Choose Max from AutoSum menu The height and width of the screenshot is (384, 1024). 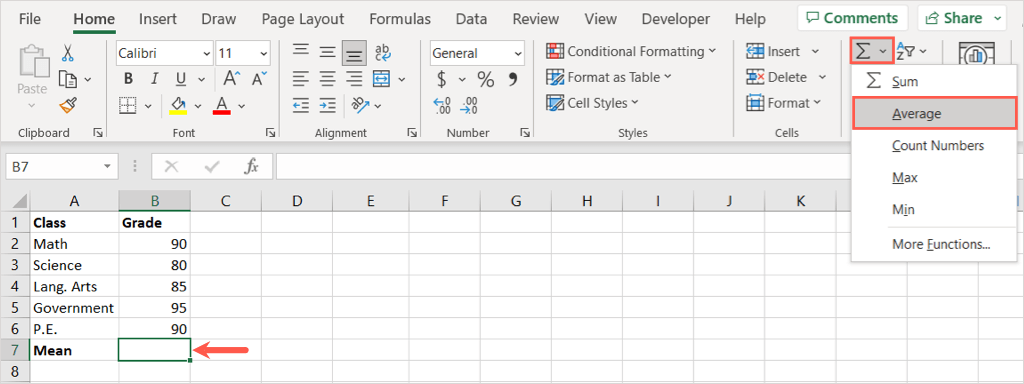[934, 178]
